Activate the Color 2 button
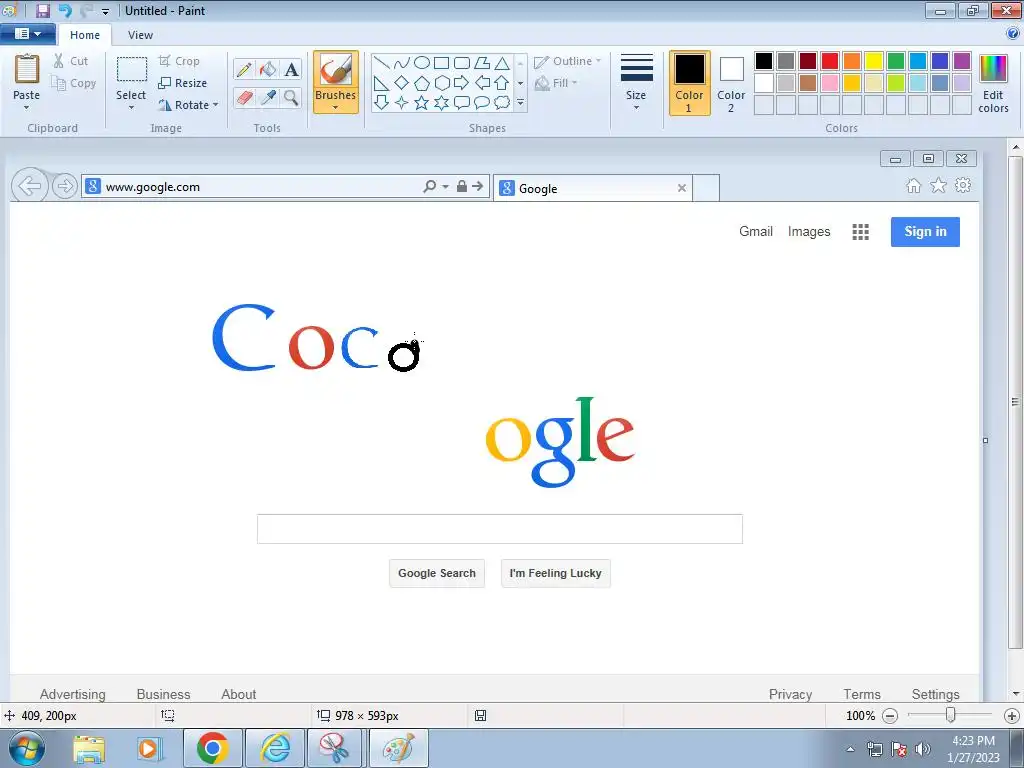Viewport: 1024px width, 768px height. pyautogui.click(x=731, y=83)
